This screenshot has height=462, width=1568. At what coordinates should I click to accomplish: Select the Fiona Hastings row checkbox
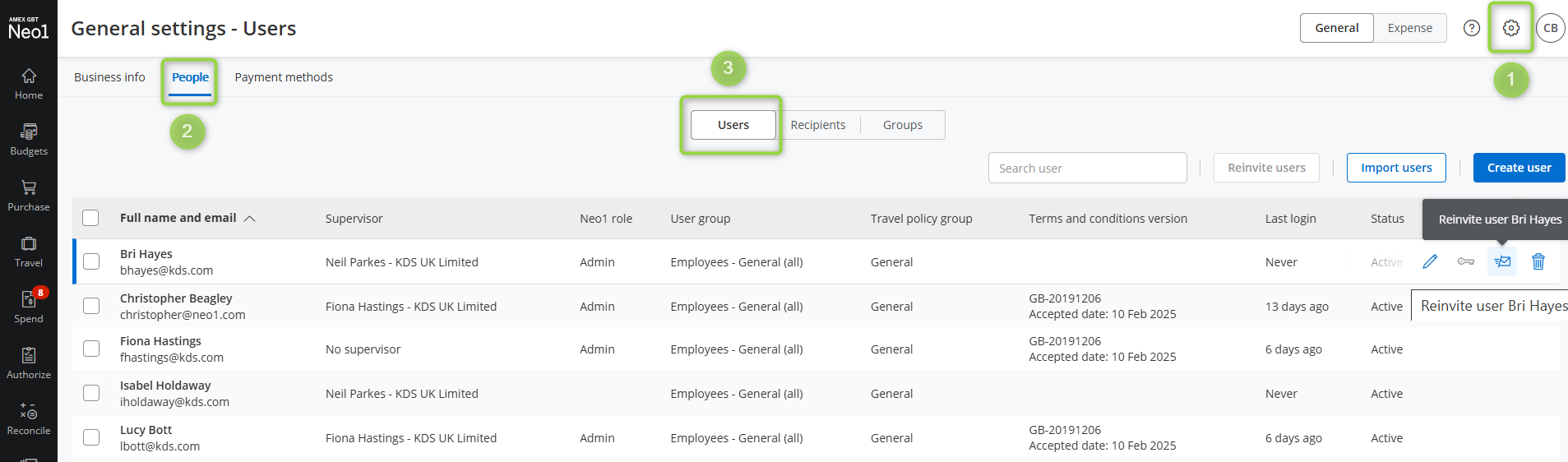coord(91,349)
